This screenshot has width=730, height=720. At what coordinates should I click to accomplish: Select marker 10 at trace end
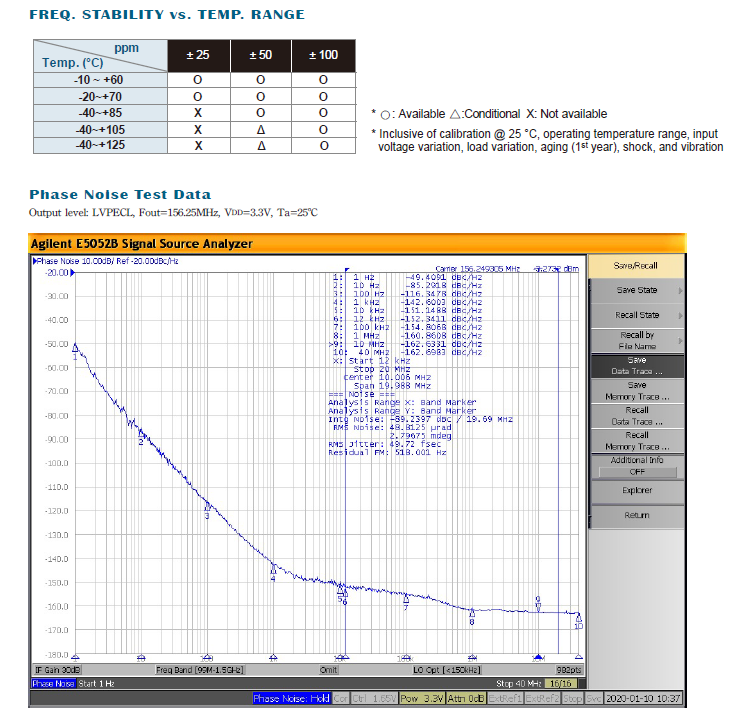click(579, 619)
